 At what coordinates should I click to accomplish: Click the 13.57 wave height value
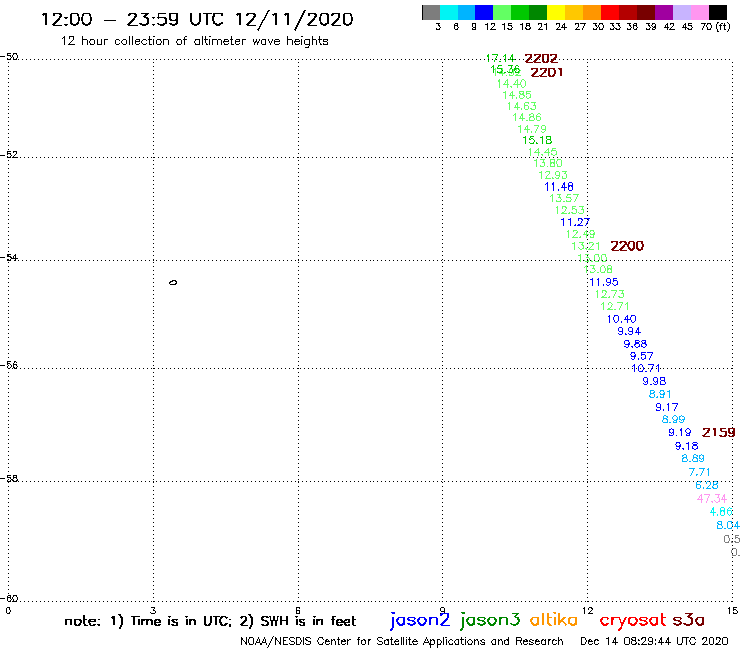click(x=564, y=198)
